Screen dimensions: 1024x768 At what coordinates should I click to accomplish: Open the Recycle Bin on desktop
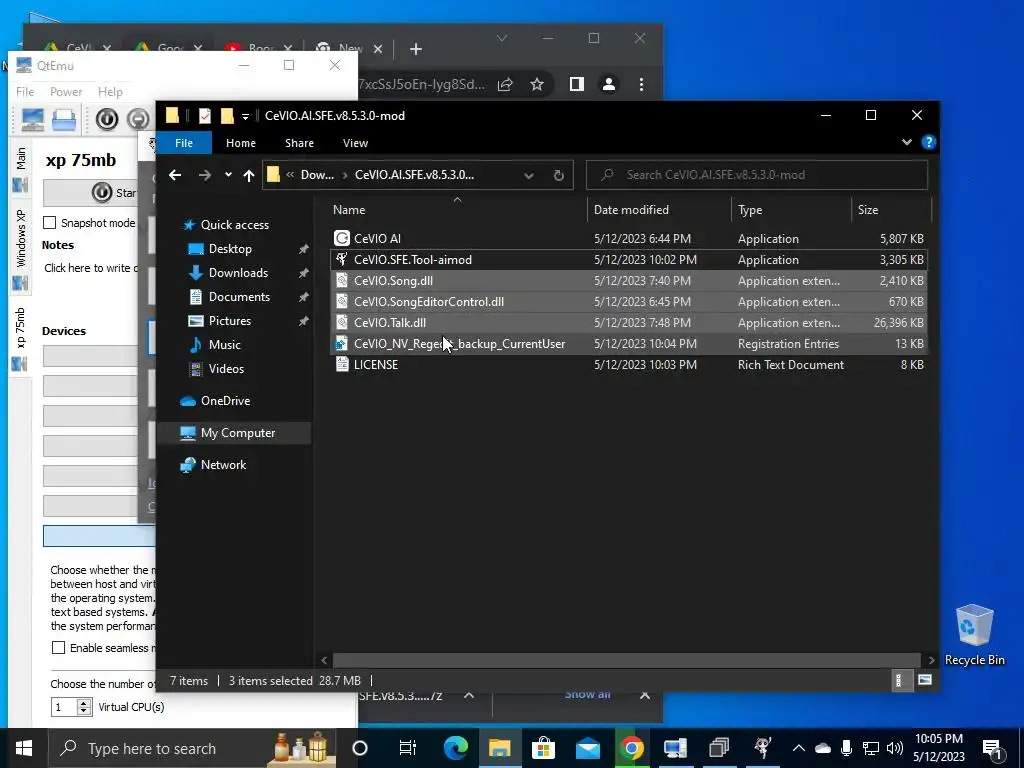click(974, 634)
